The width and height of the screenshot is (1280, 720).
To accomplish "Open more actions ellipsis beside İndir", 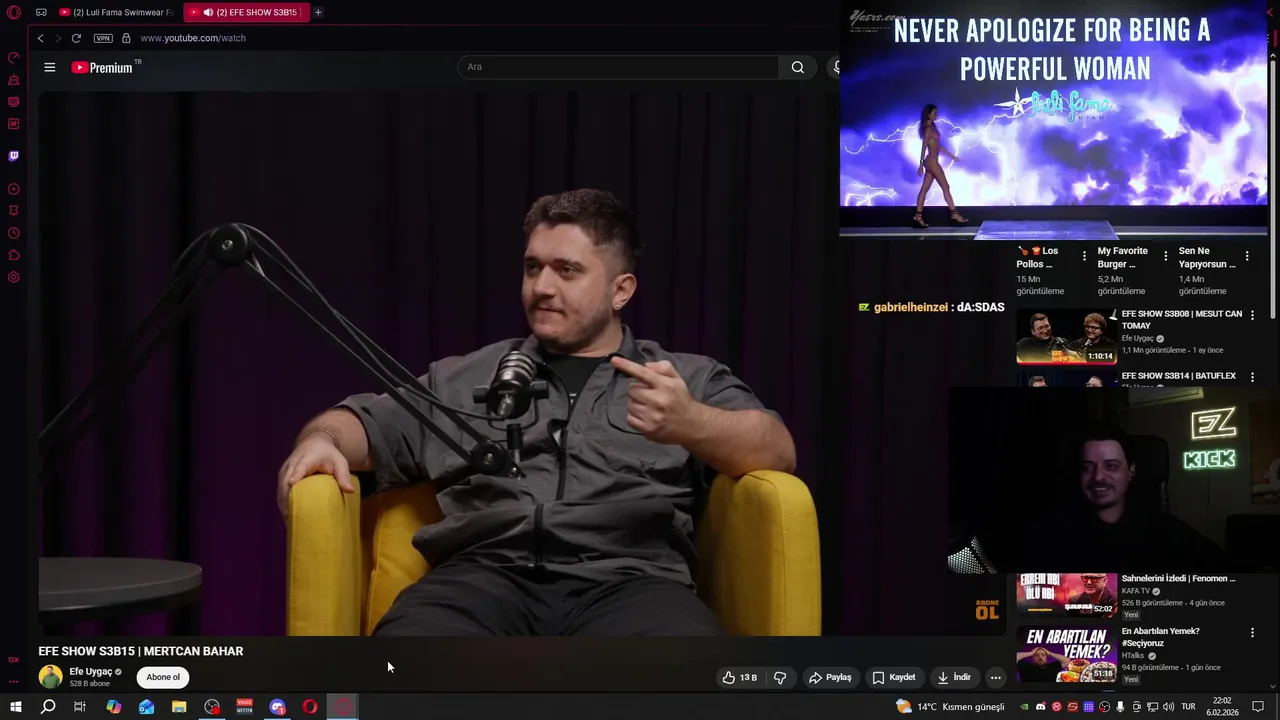I will [x=995, y=677].
